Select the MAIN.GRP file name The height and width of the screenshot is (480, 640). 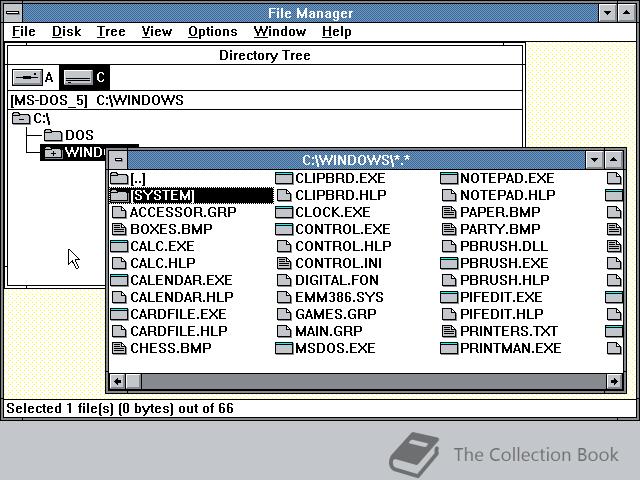(x=329, y=331)
